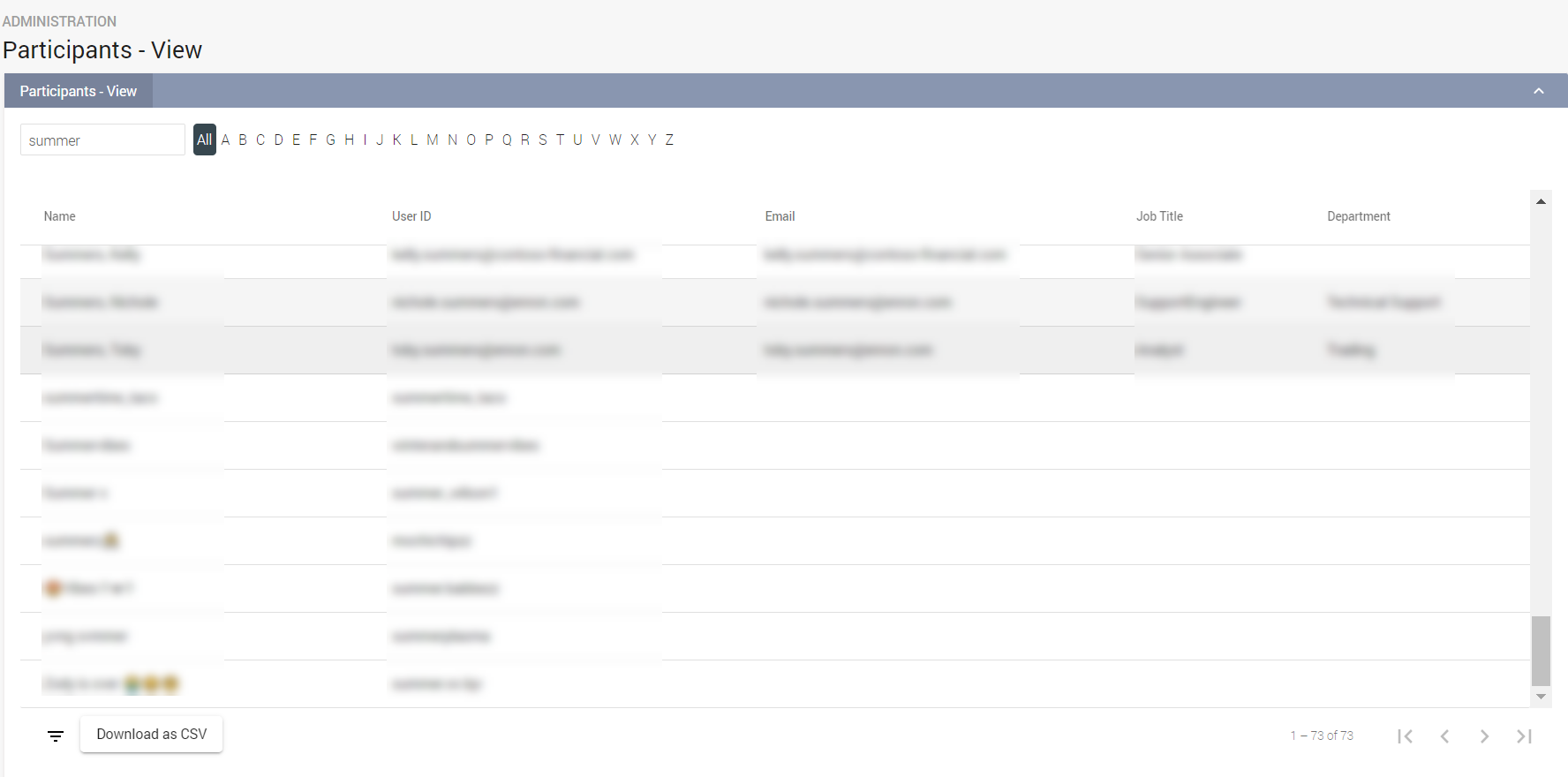Filter participants by letter L
Image resolution: width=1568 pixels, height=777 pixels.
pos(414,140)
